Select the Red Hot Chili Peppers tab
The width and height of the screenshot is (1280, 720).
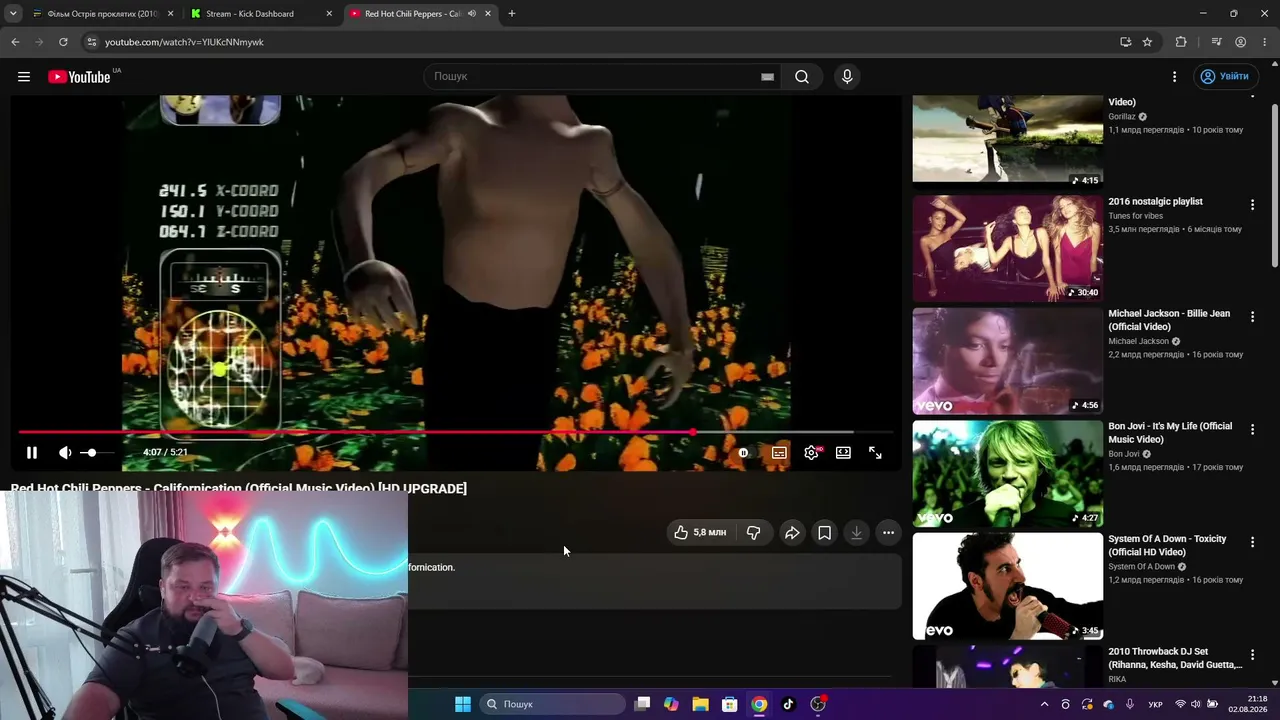point(412,14)
